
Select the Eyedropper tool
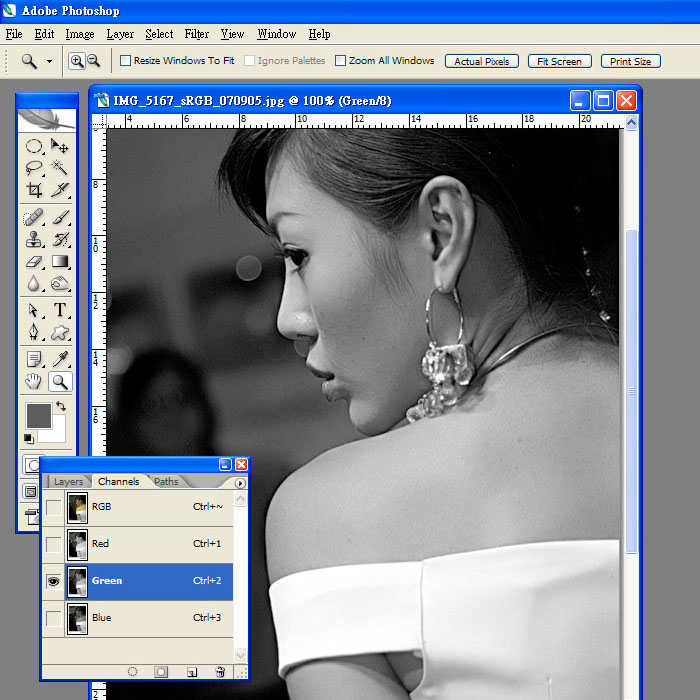point(60,358)
